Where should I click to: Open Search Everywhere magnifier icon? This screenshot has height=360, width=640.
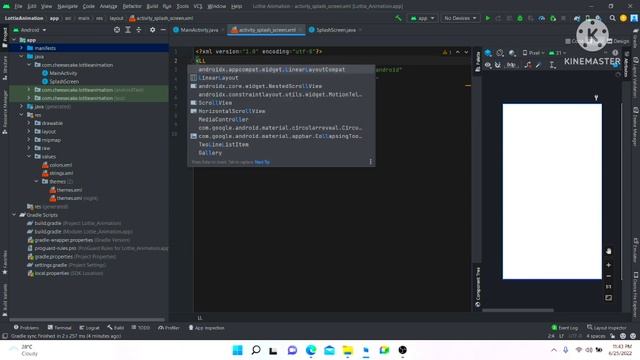point(612,18)
